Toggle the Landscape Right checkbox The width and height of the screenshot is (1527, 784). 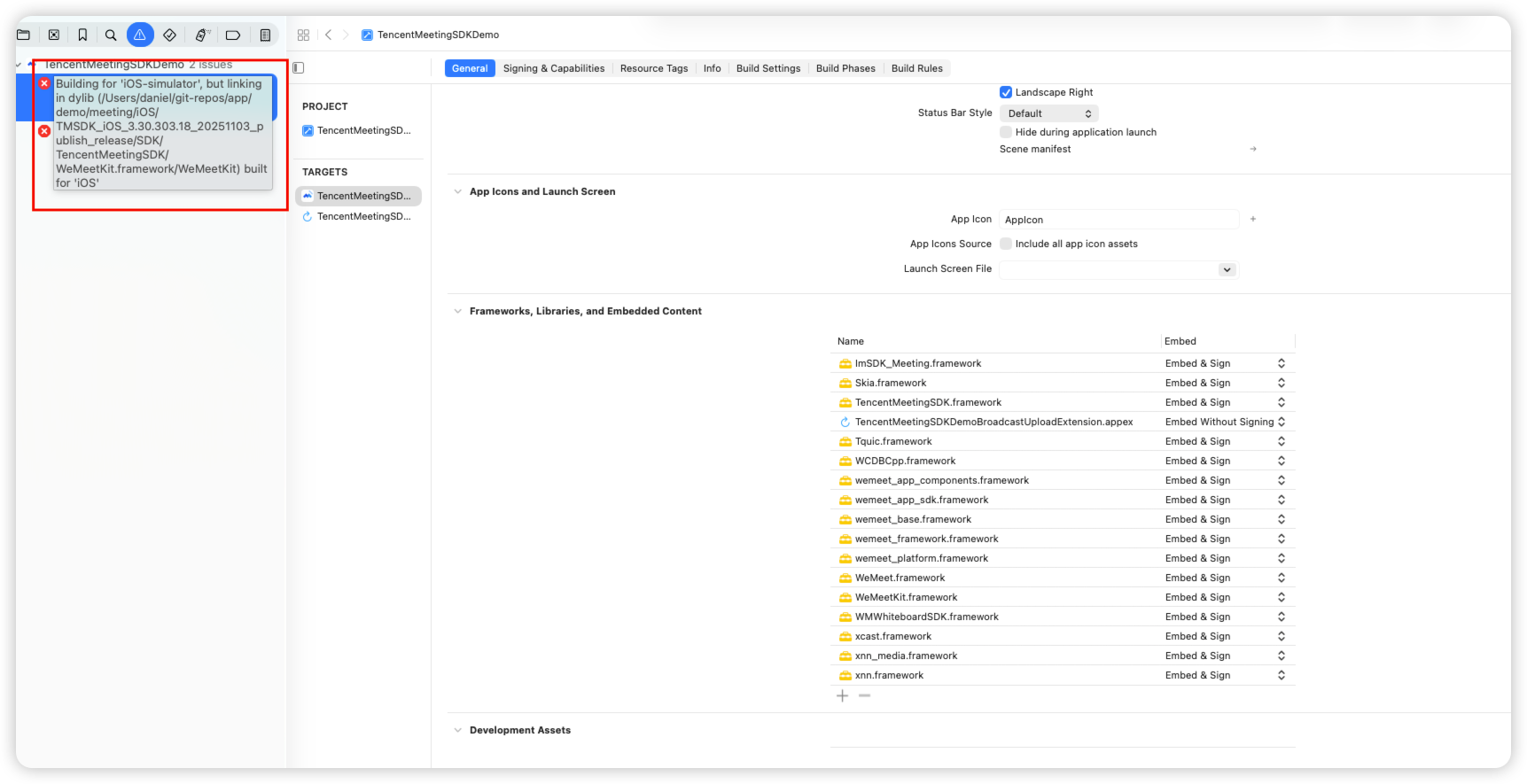coord(1006,92)
